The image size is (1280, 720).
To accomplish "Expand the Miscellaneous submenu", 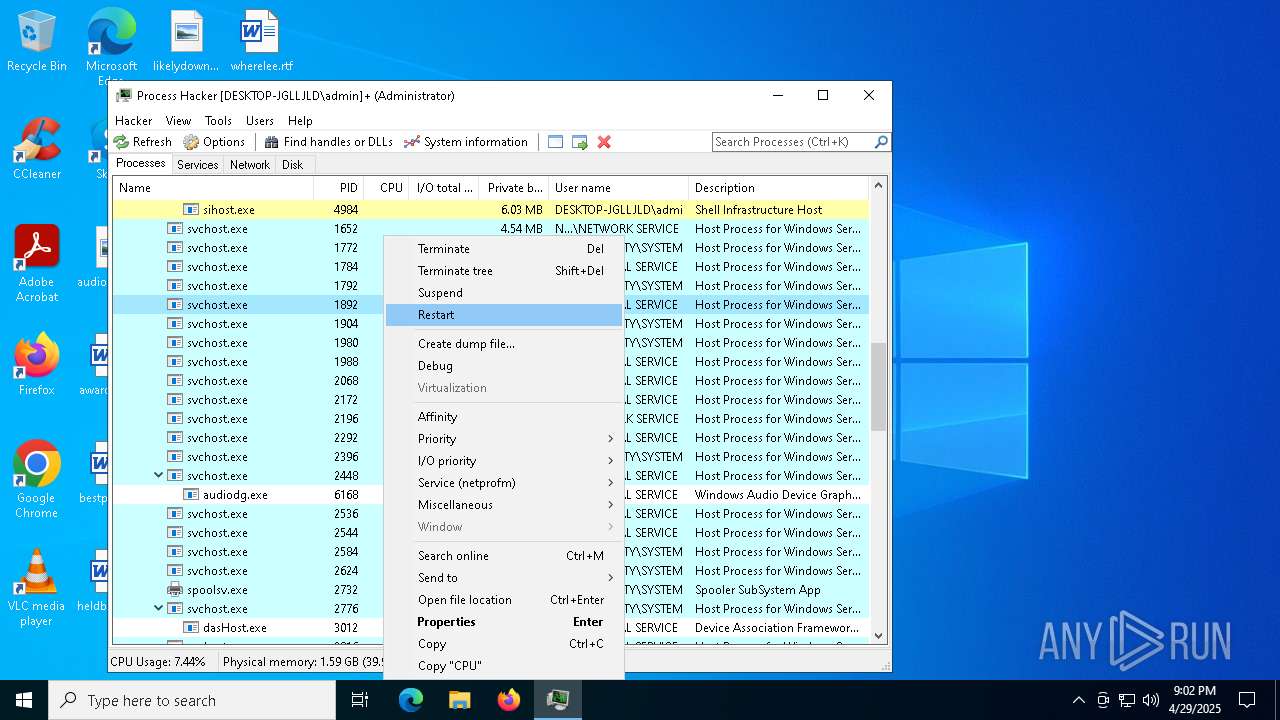I will tap(504, 505).
